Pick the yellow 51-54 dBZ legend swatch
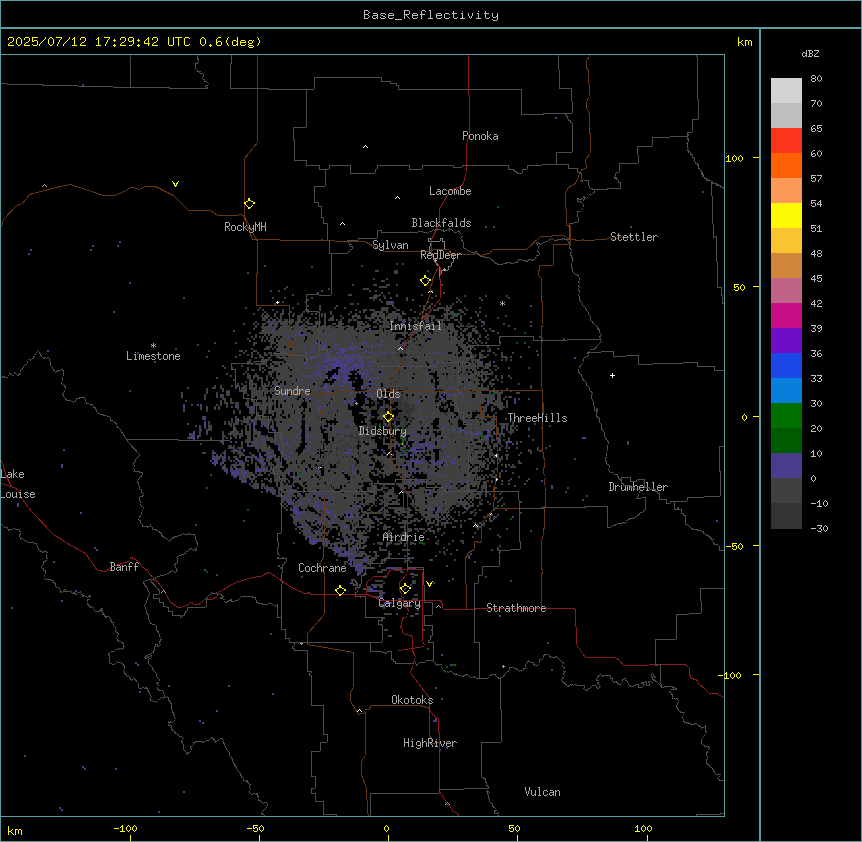This screenshot has height=842, width=862. [786, 215]
